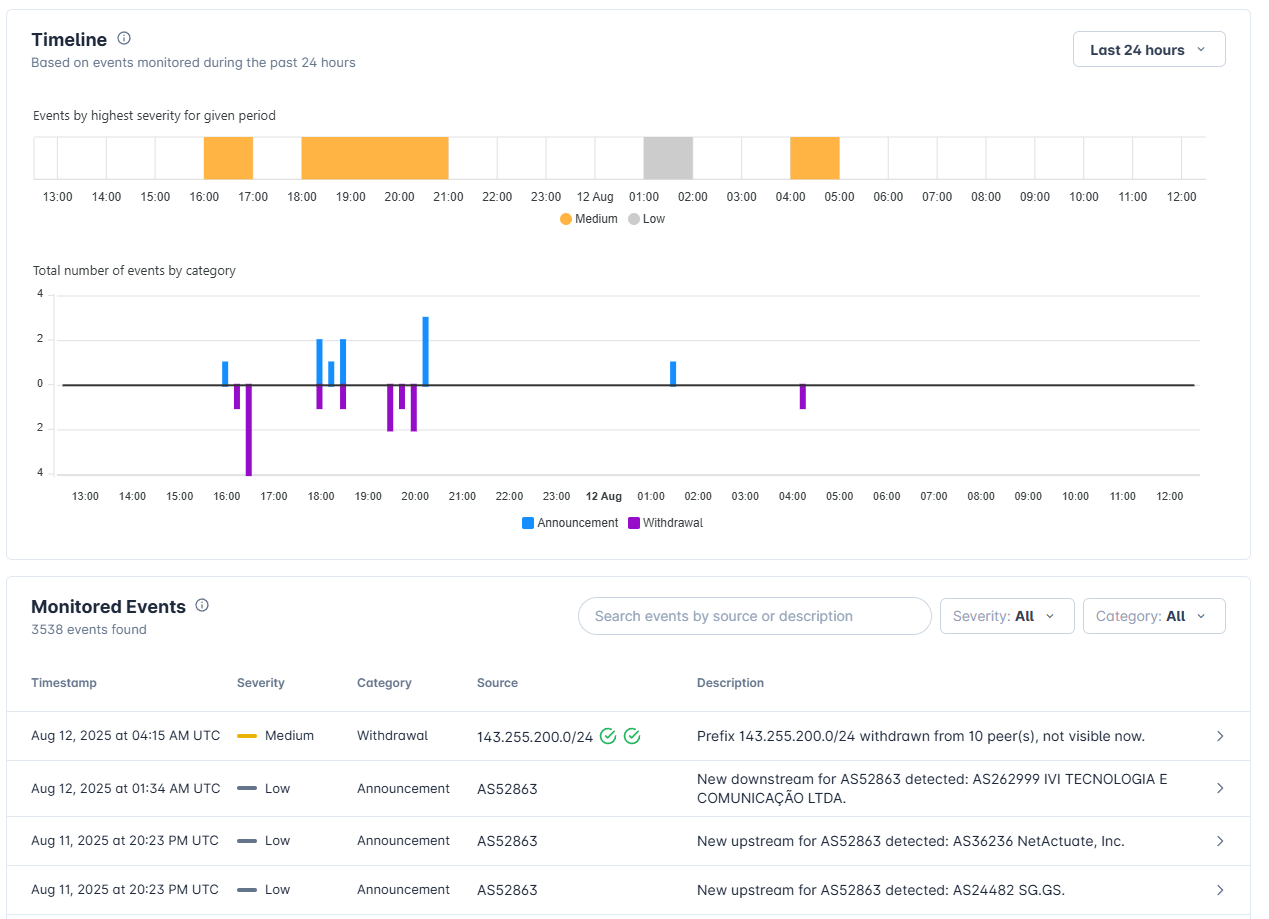Open details arrow for SG.GS upstream event

(x=1220, y=890)
